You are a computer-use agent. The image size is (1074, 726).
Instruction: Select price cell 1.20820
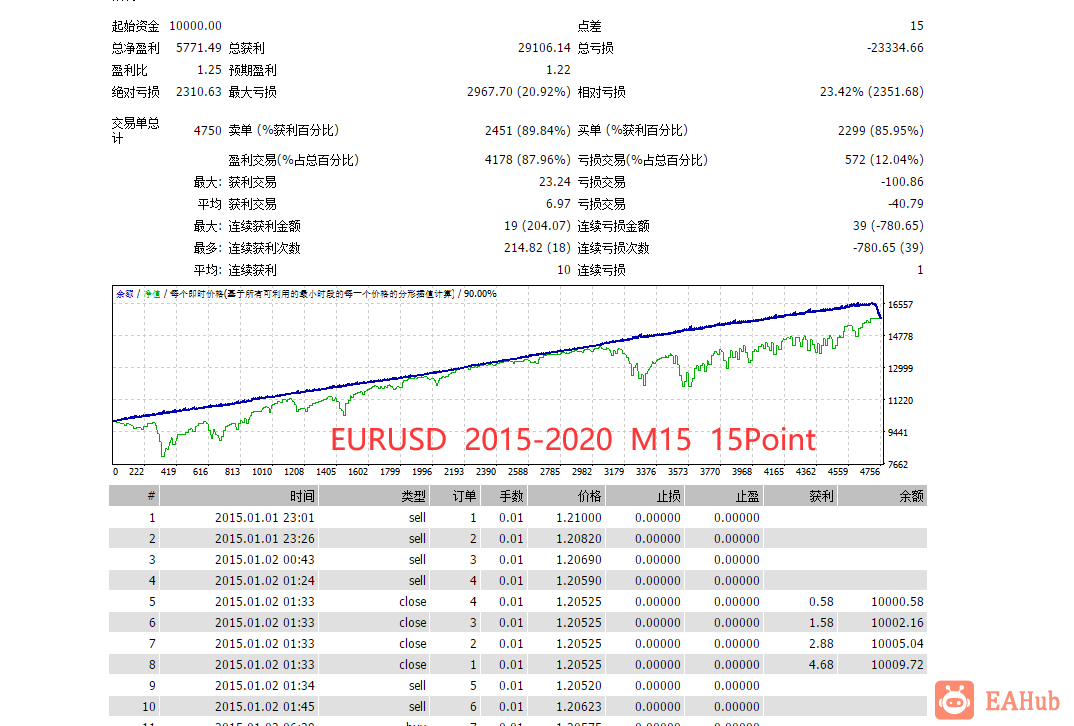tap(579, 539)
